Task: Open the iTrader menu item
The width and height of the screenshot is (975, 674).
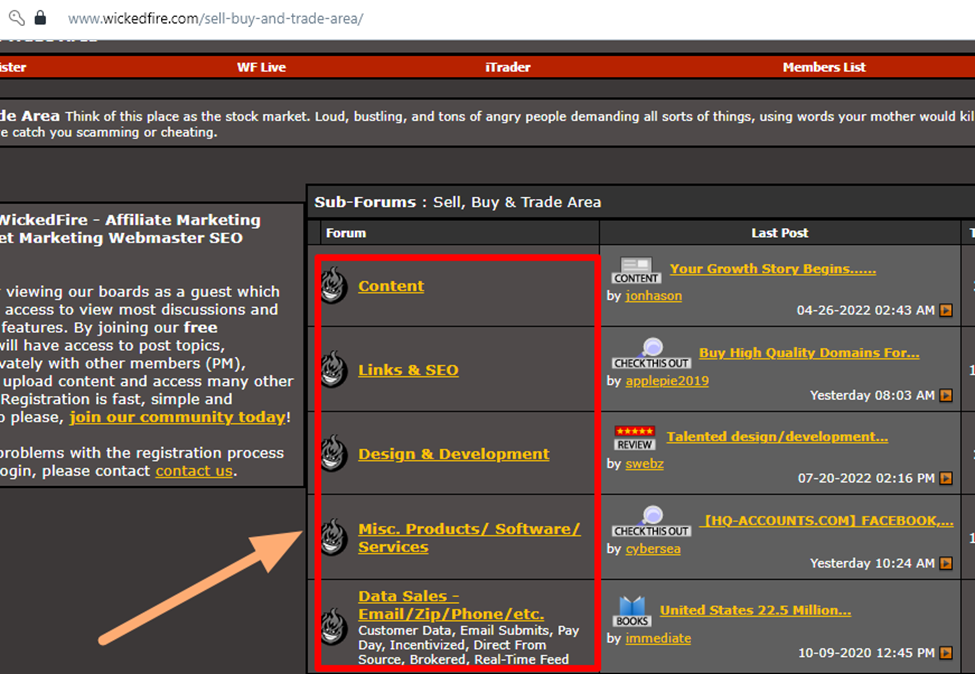Action: [508, 67]
